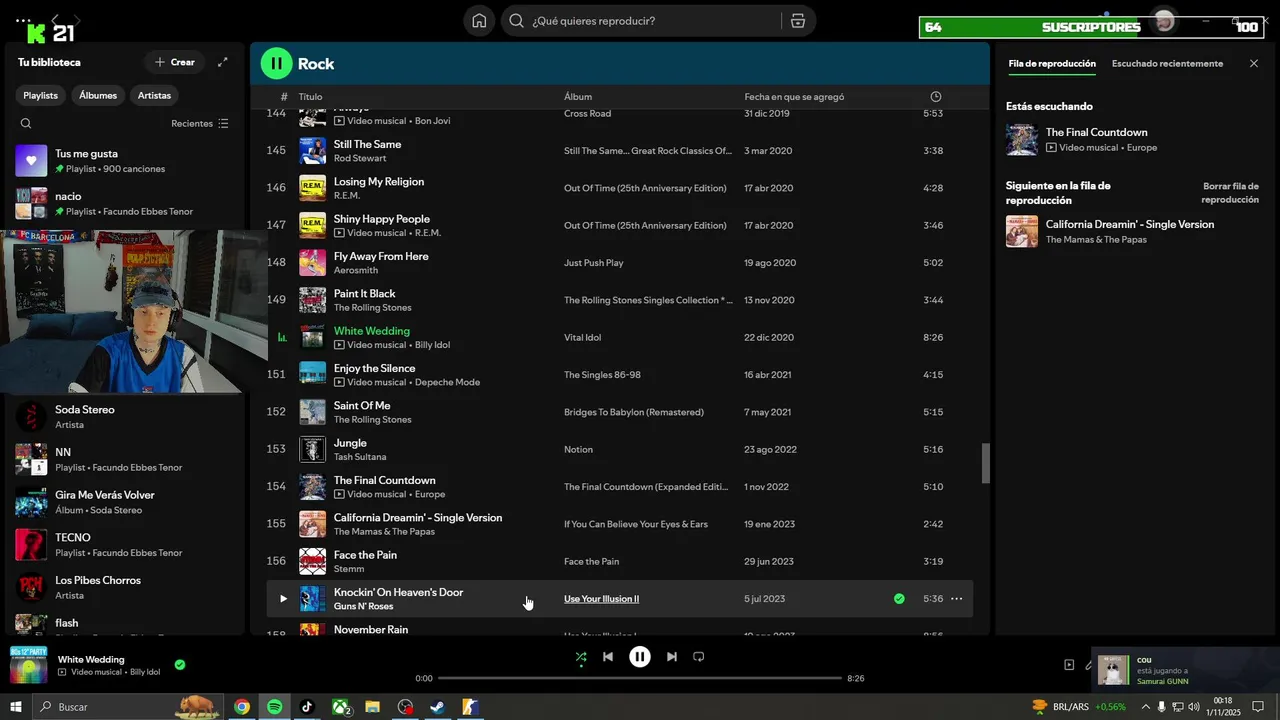
Task: Click the White Wedding cover art in player
Action: point(28,665)
